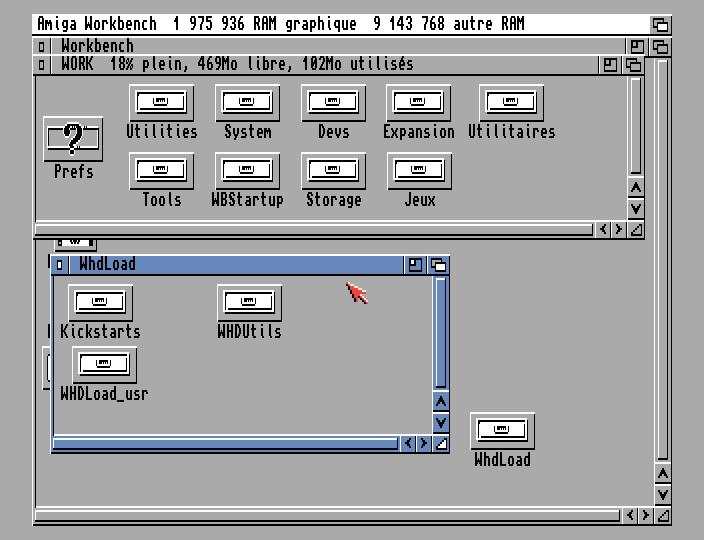Click right arrow in Workbench window scrollbar
704x540 pixels.
[645, 515]
